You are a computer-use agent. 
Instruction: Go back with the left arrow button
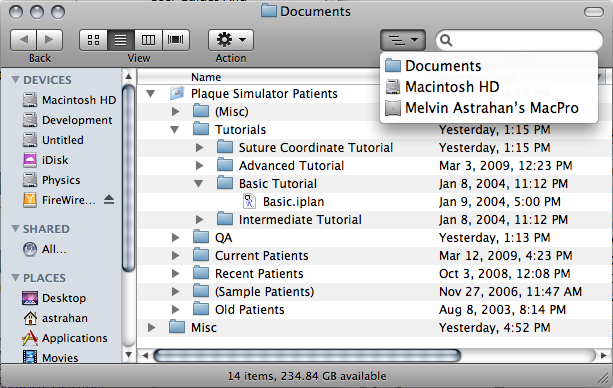(23, 40)
